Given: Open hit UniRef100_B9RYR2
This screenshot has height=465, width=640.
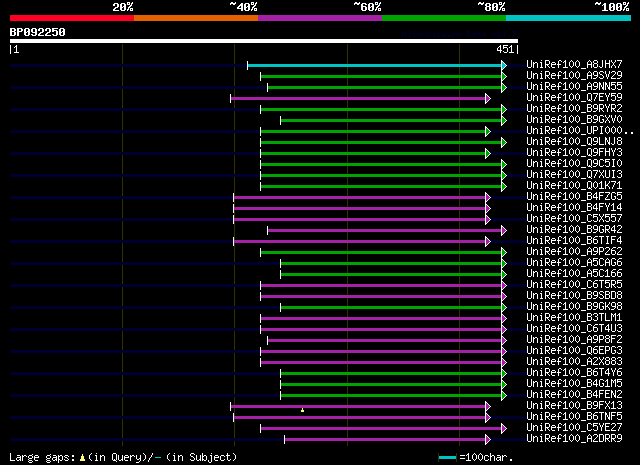Looking at the screenshot, I should (x=574, y=108).
